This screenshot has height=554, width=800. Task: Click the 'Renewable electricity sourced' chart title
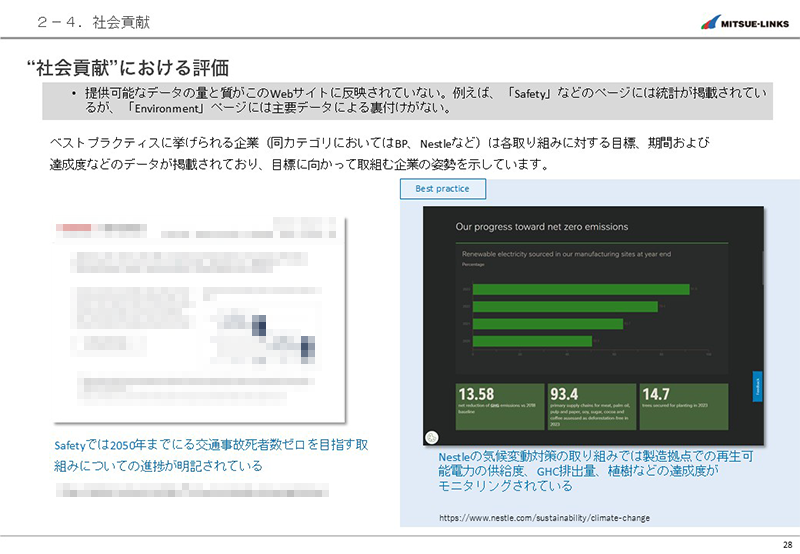tap(566, 254)
